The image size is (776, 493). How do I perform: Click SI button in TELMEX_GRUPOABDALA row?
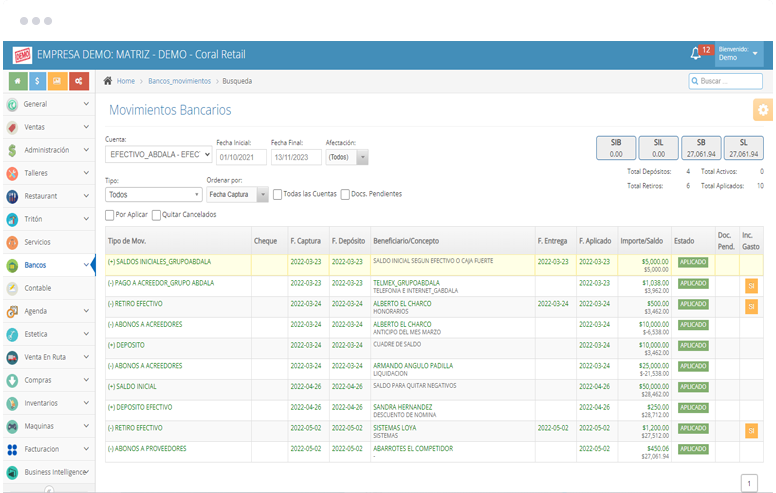click(x=751, y=286)
